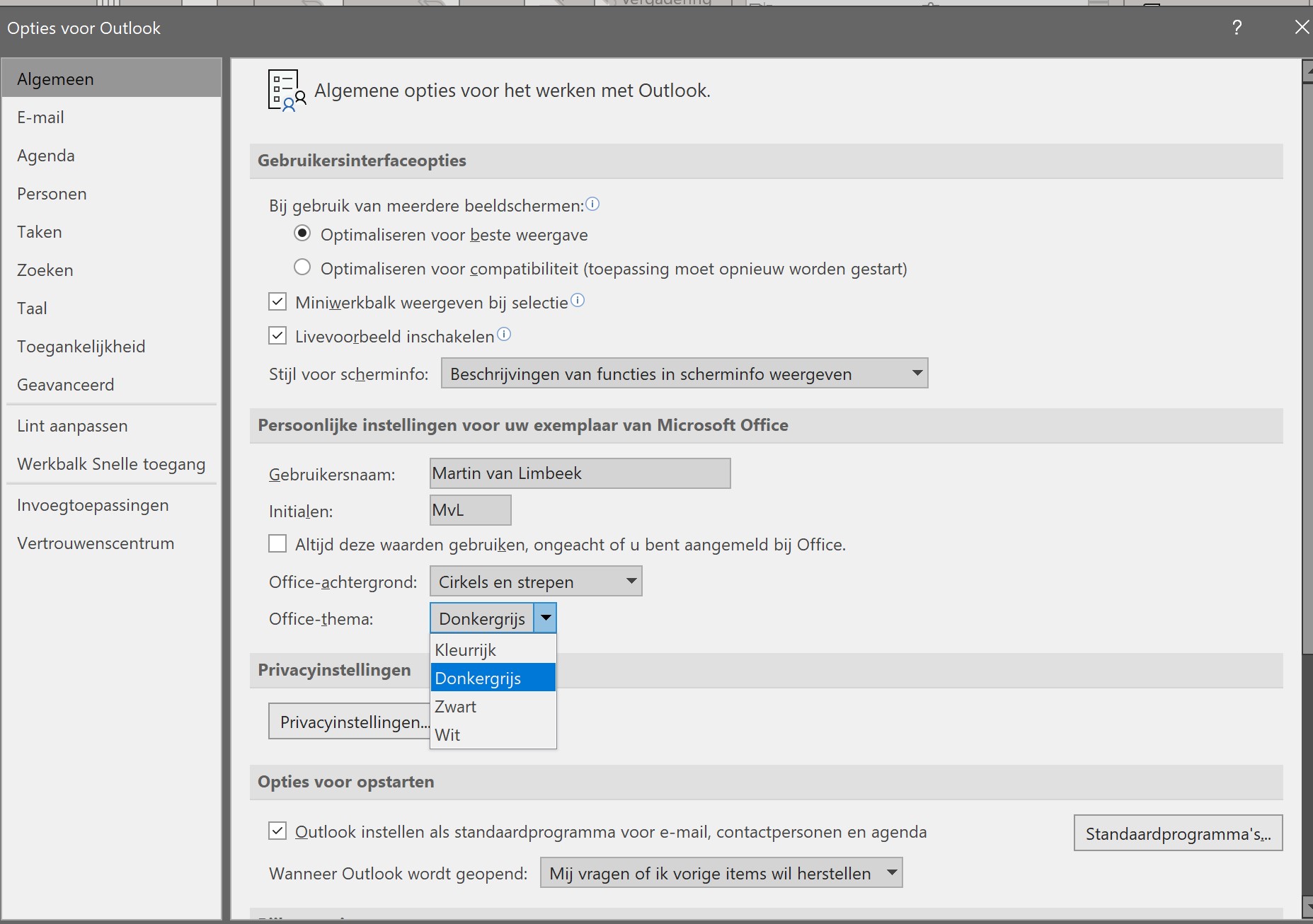This screenshot has height=924, width=1313.
Task: Click the vertical scrollbar thumb
Action: 1308,368
